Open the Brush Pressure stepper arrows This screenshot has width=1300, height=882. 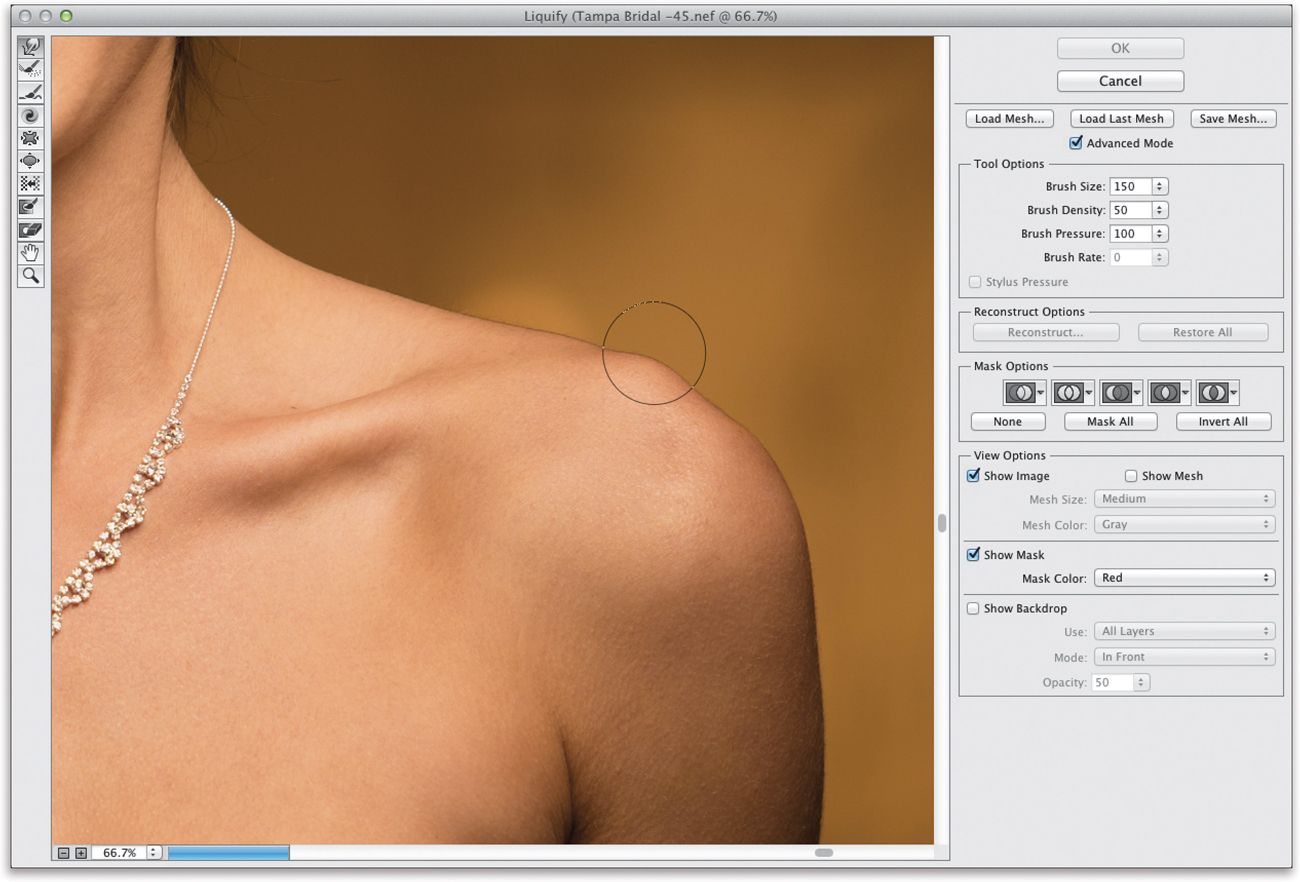click(1160, 233)
